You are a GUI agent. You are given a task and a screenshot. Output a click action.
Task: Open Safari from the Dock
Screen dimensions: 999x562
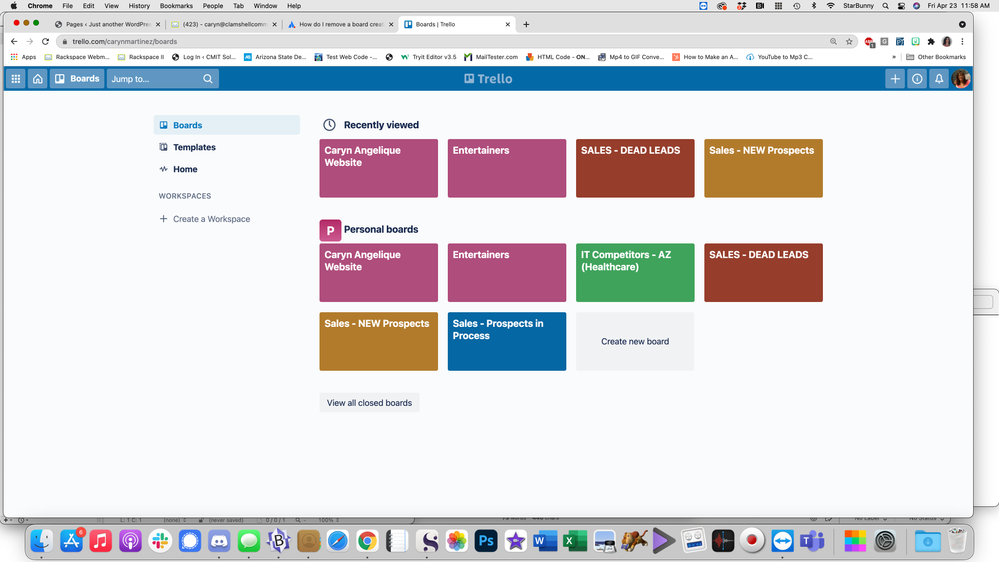[338, 541]
